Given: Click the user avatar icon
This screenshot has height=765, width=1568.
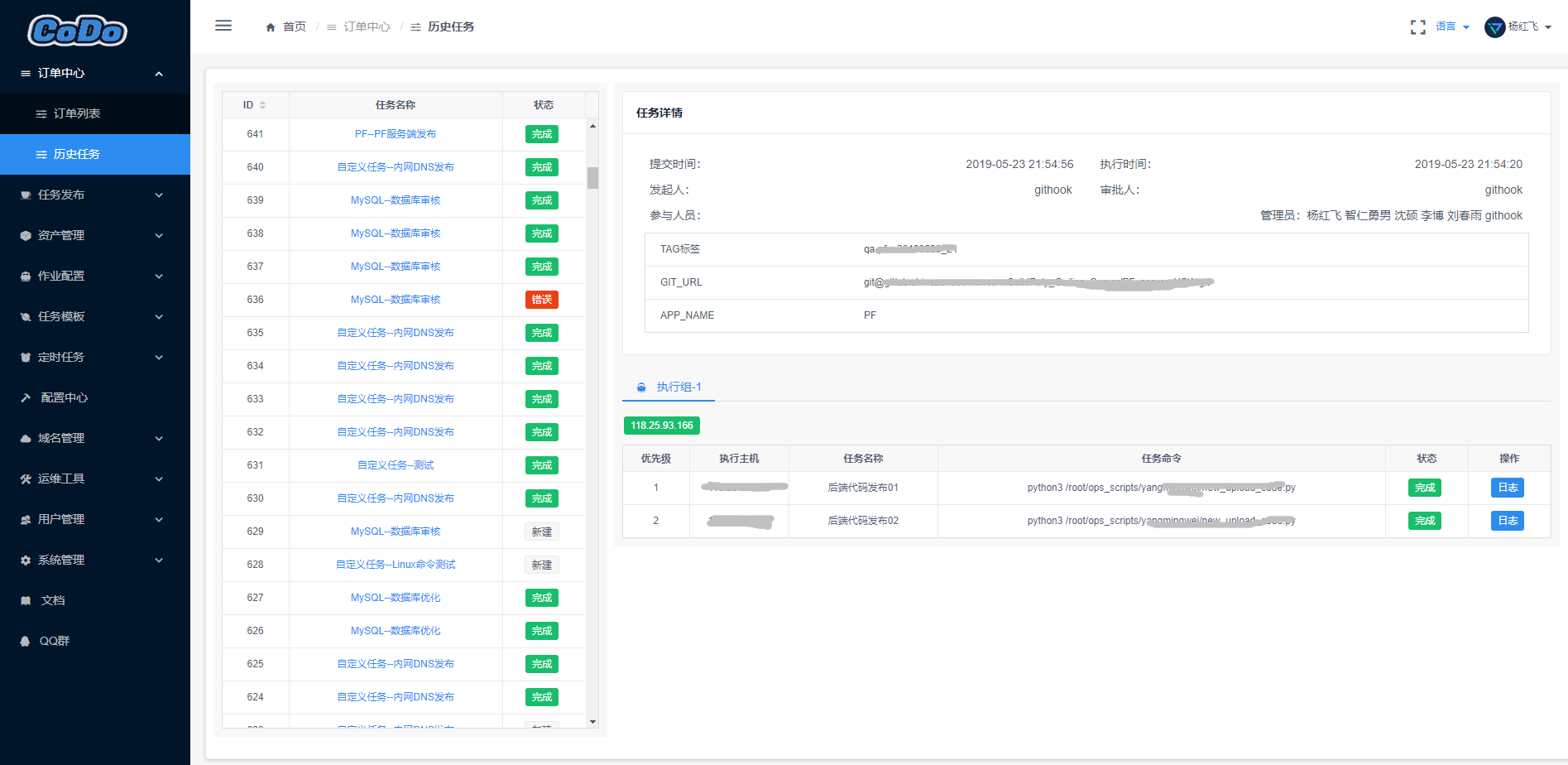Looking at the screenshot, I should click(1494, 27).
